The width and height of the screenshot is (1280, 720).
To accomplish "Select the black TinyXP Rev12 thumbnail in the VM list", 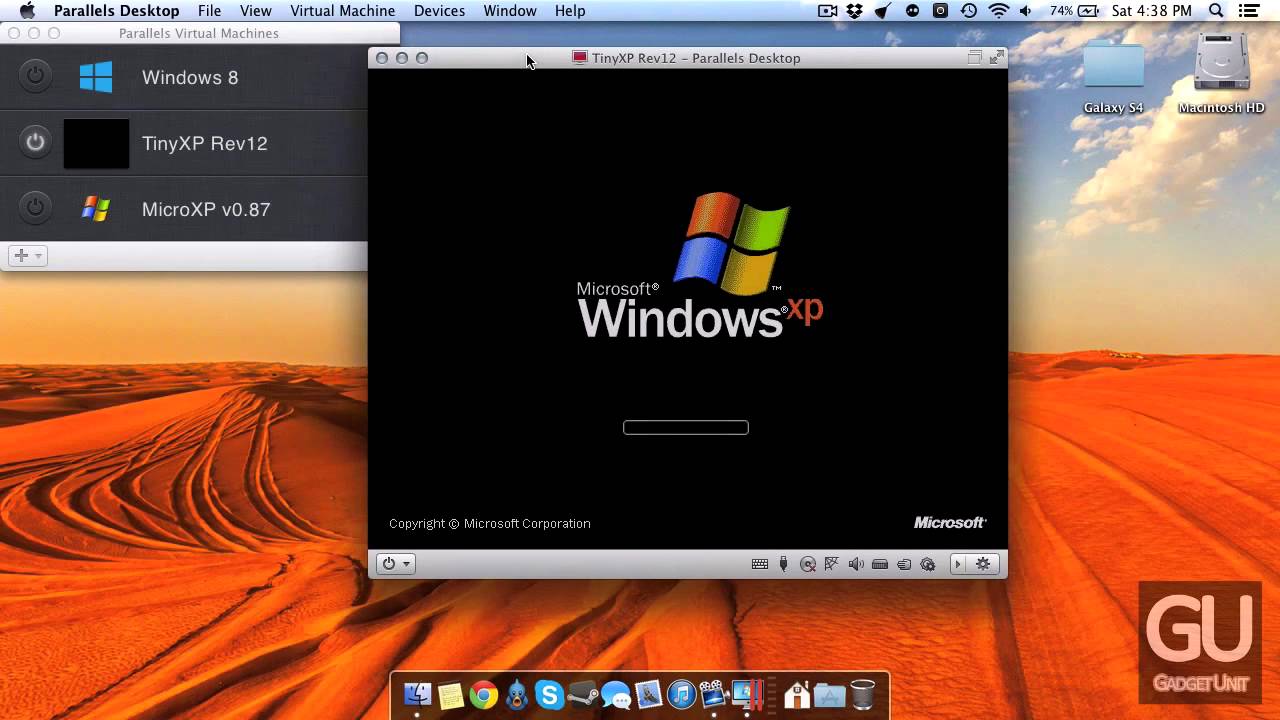I will click(96, 143).
